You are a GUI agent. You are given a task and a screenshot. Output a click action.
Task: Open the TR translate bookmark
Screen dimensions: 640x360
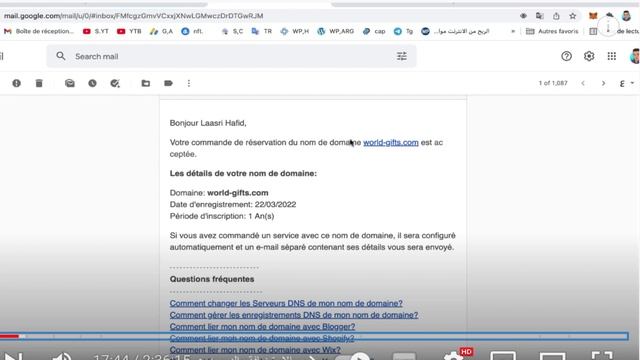(x=262, y=31)
